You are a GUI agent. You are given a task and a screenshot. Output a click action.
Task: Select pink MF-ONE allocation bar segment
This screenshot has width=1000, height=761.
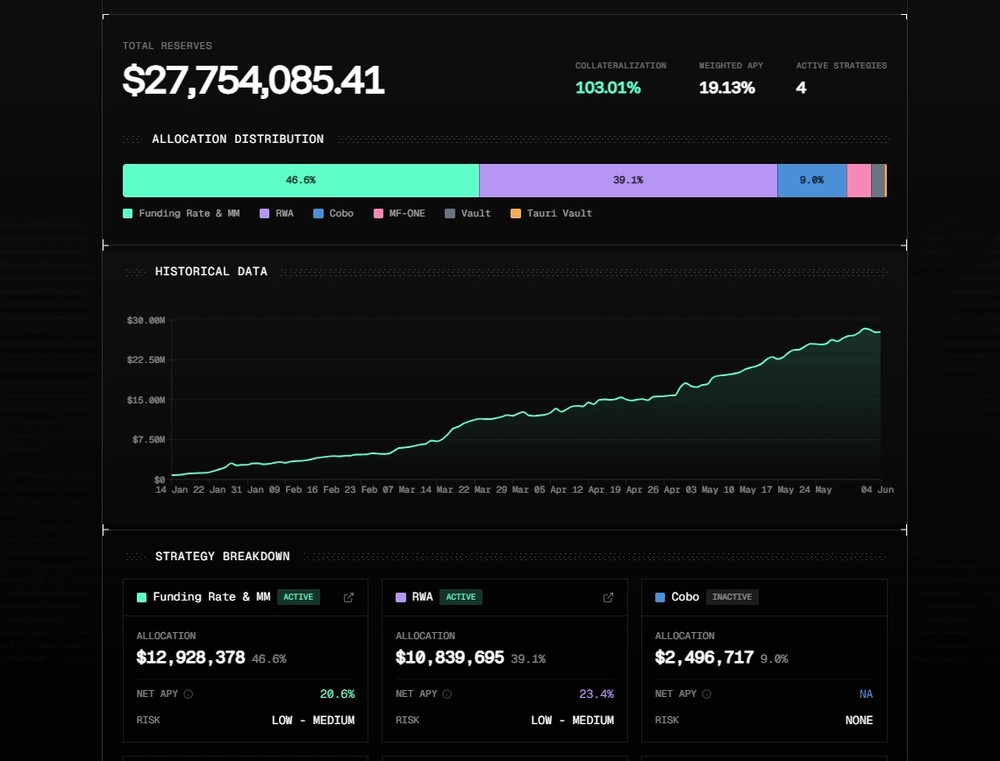tap(859, 181)
